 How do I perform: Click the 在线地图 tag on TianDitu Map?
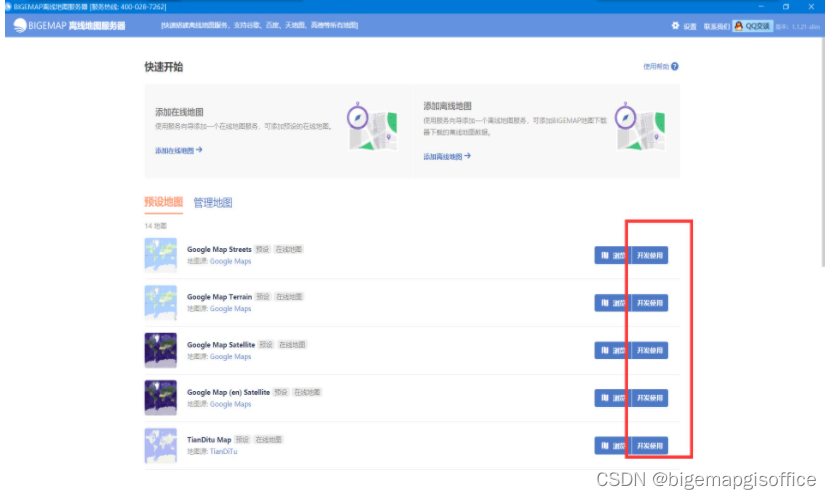pos(269,440)
